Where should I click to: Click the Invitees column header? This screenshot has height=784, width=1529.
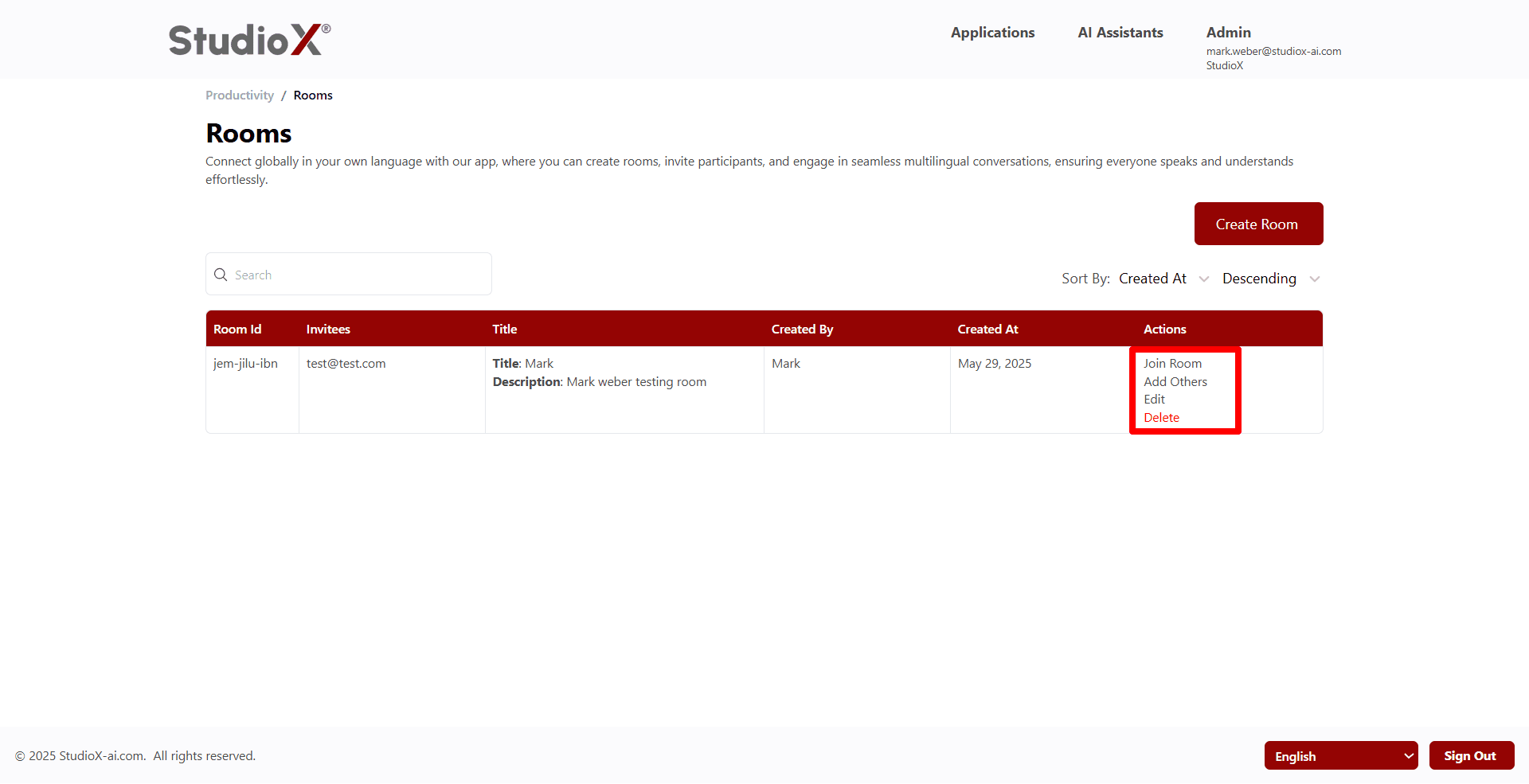point(328,330)
